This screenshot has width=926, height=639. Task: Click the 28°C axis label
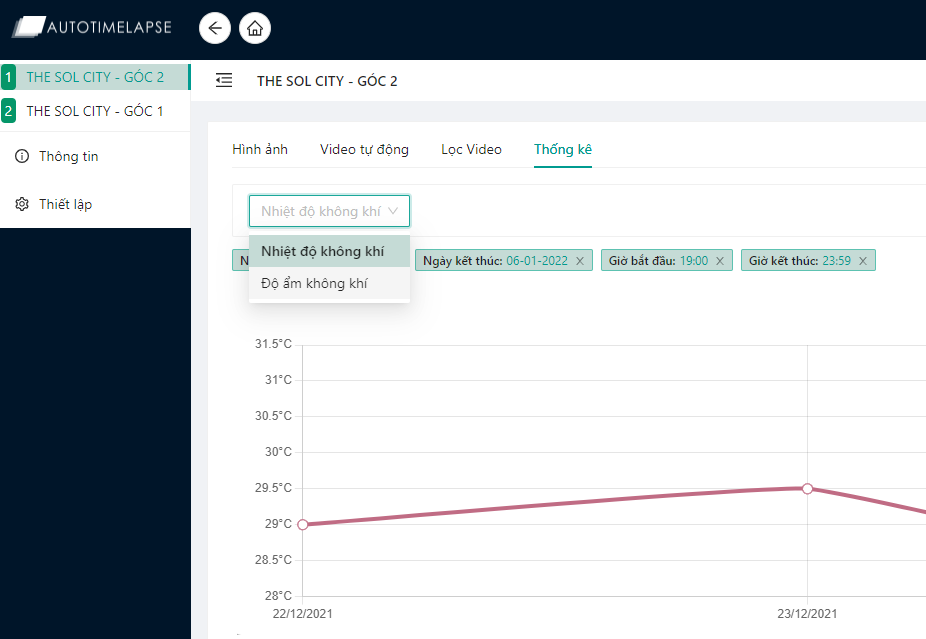point(278,596)
